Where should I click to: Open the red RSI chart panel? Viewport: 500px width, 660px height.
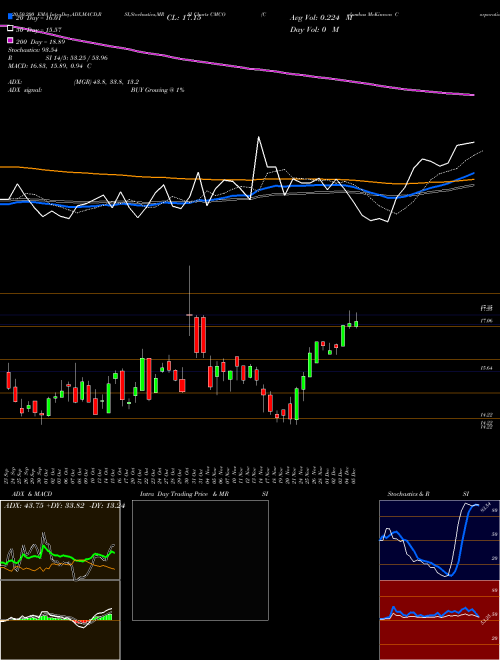(439, 620)
